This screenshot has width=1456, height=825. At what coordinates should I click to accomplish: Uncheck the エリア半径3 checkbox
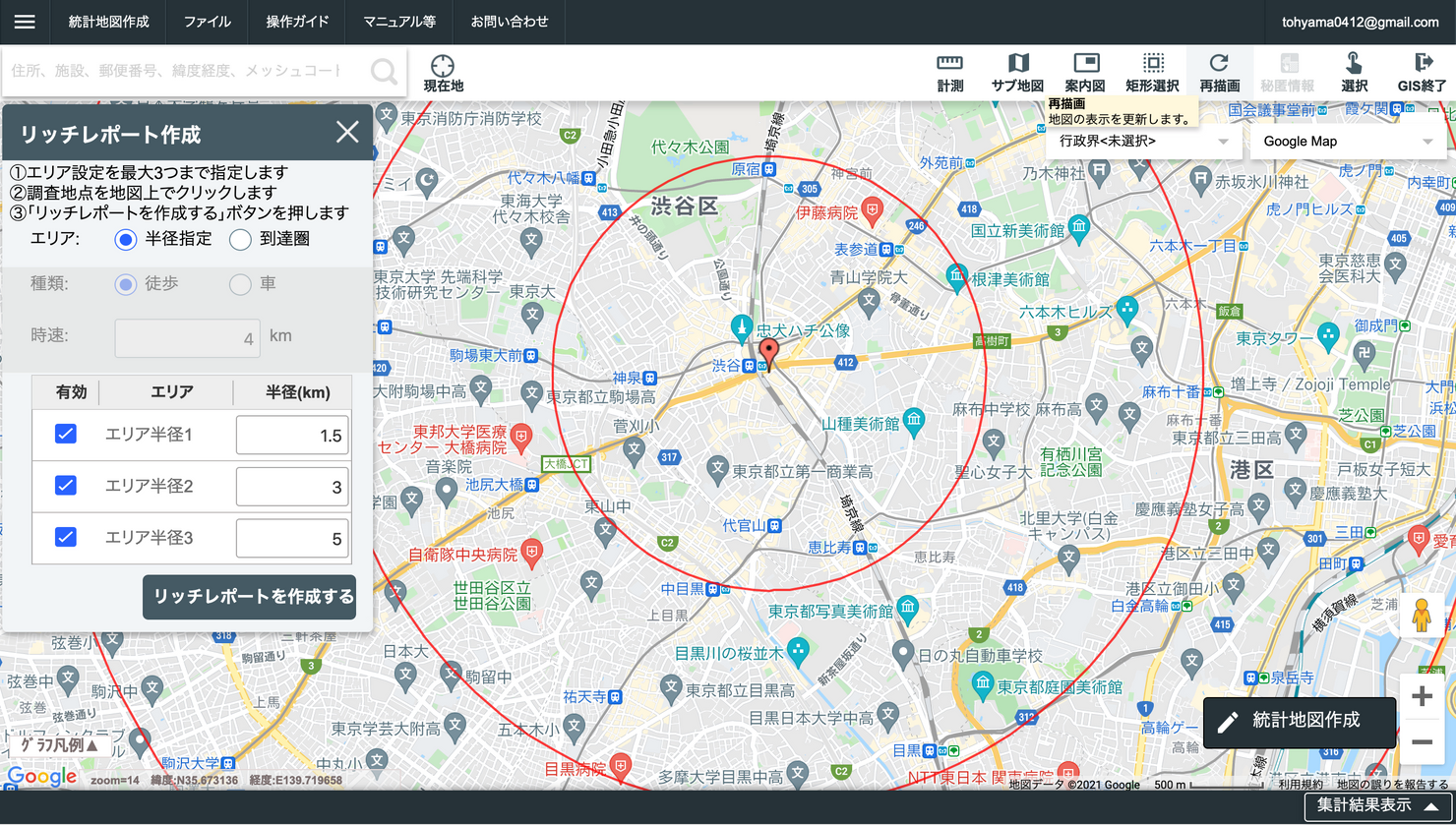click(66, 537)
